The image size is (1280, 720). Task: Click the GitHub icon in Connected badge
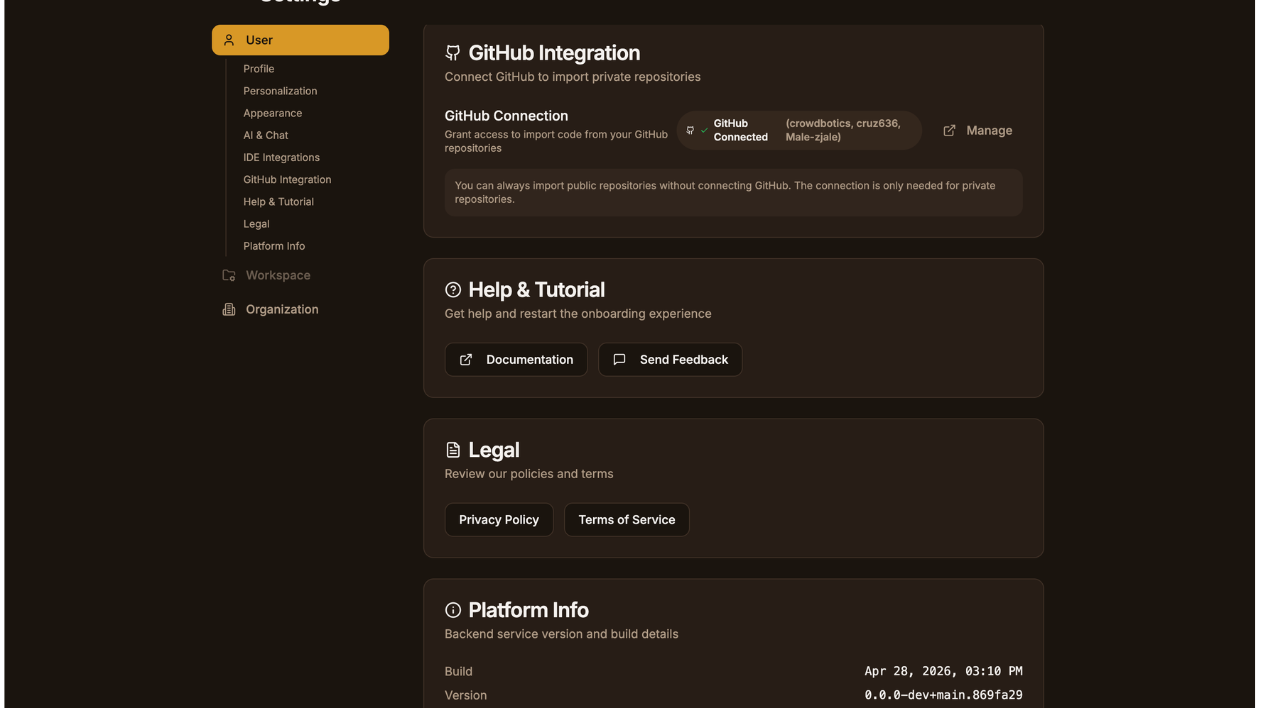(690, 130)
